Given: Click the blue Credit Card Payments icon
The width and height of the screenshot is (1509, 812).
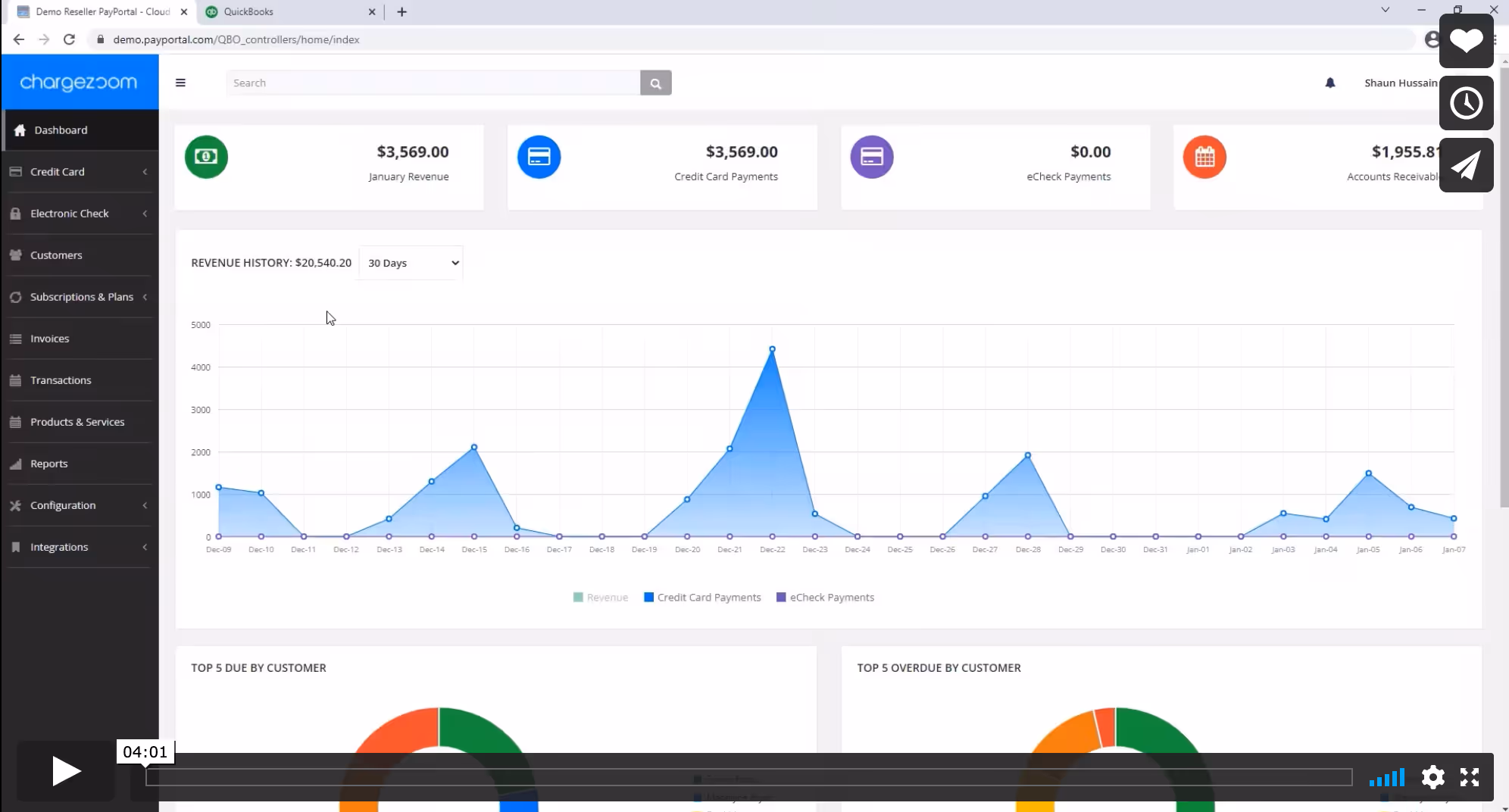Looking at the screenshot, I should point(539,157).
